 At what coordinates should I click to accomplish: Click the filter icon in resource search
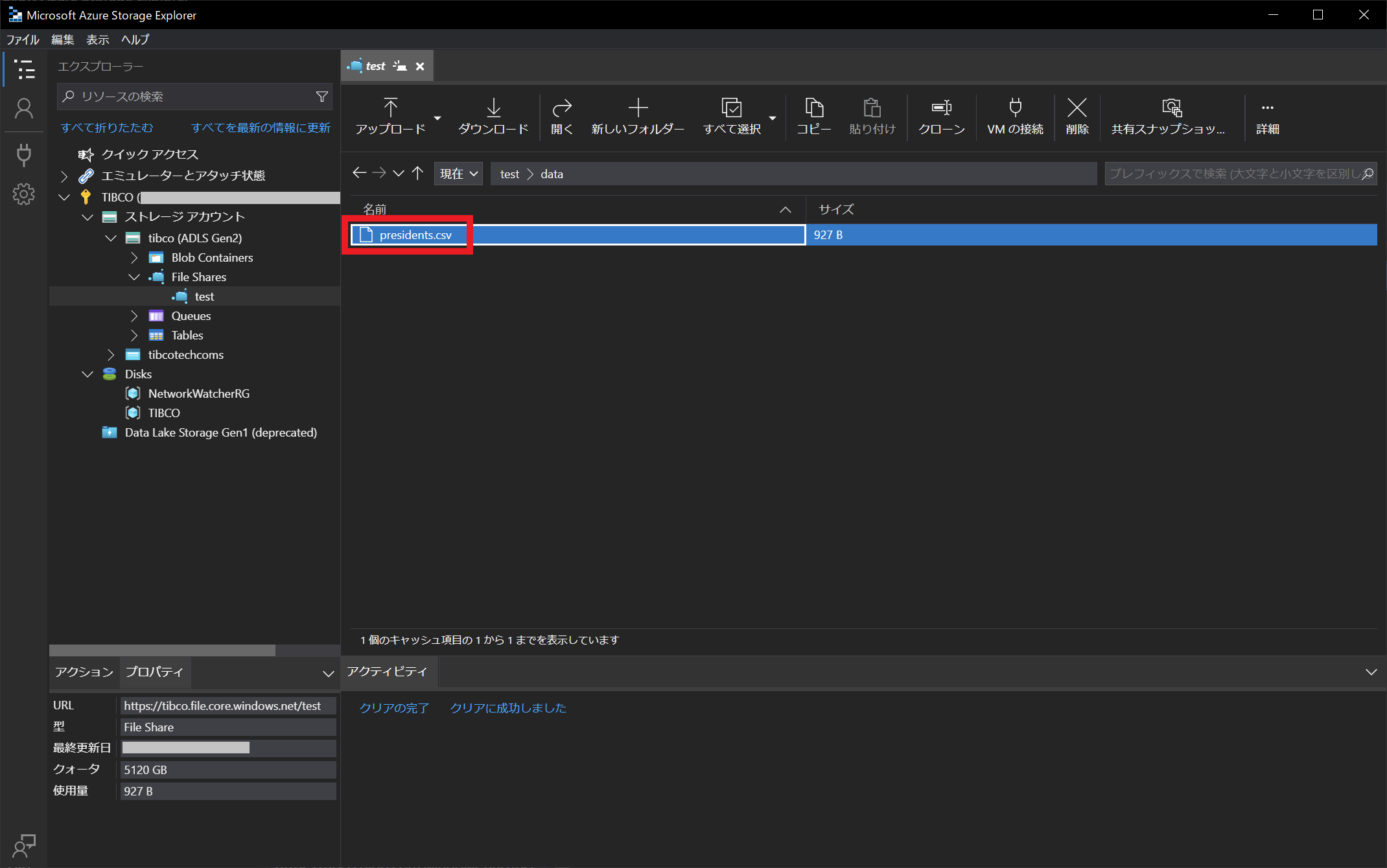pyautogui.click(x=321, y=97)
